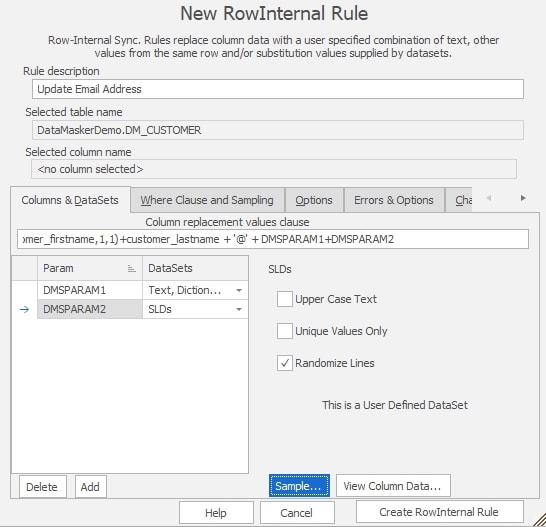Viewport: 546px width, 527px height.
Task: Check the Unique Values Only box
Action: (x=284, y=331)
